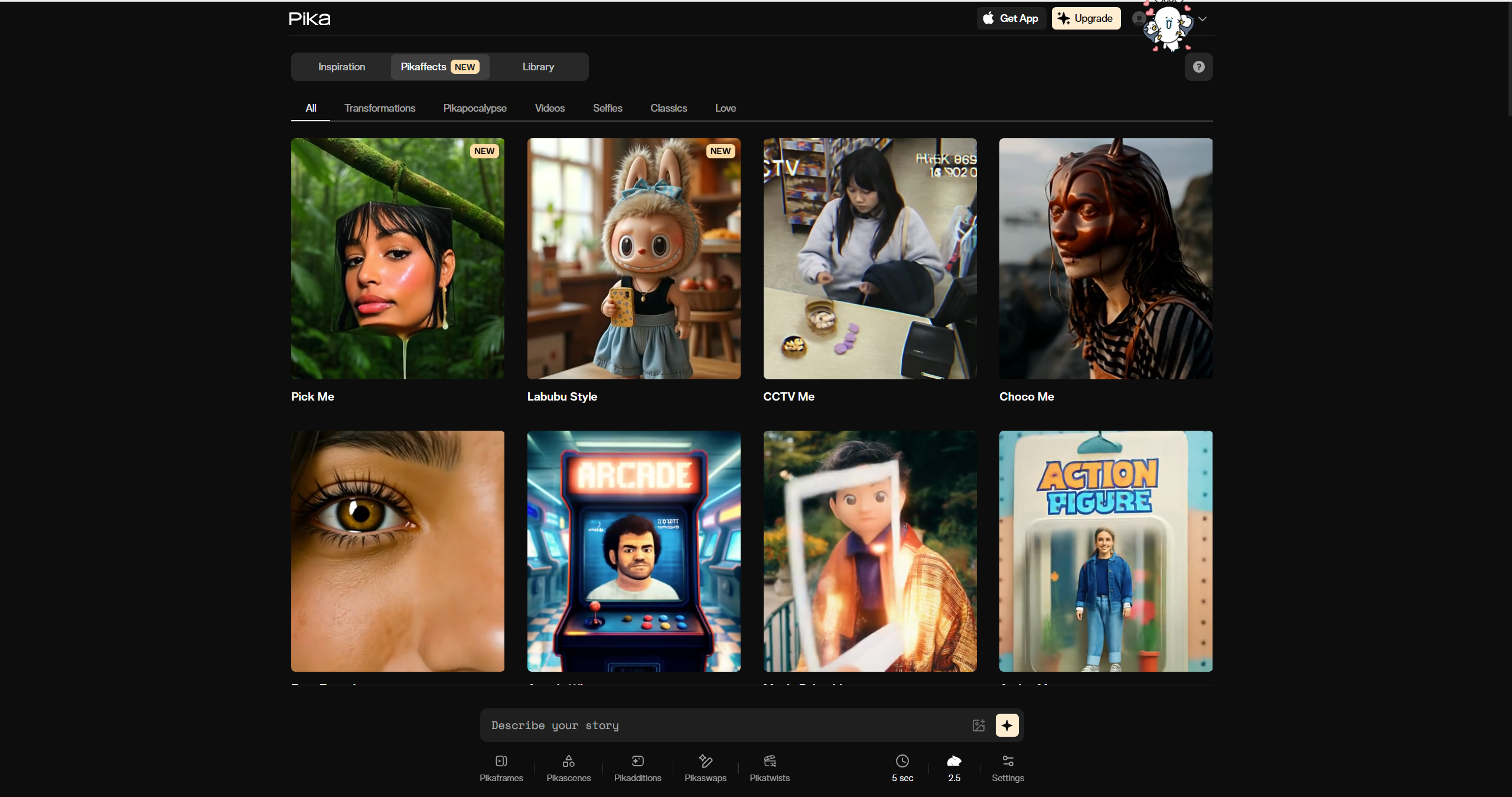Switch to the Inspiration tab

click(x=341, y=67)
